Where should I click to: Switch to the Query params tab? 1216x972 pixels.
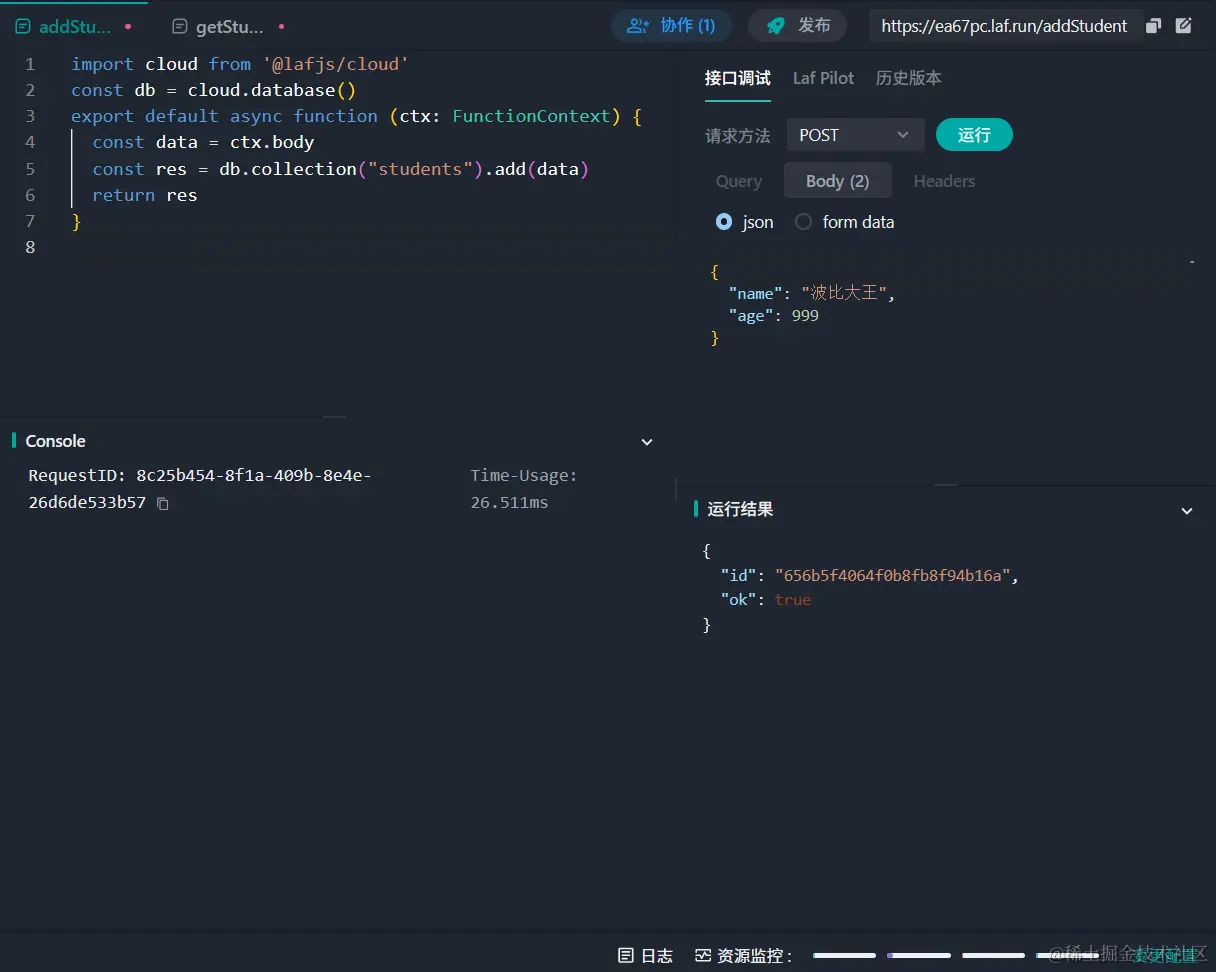click(x=739, y=181)
